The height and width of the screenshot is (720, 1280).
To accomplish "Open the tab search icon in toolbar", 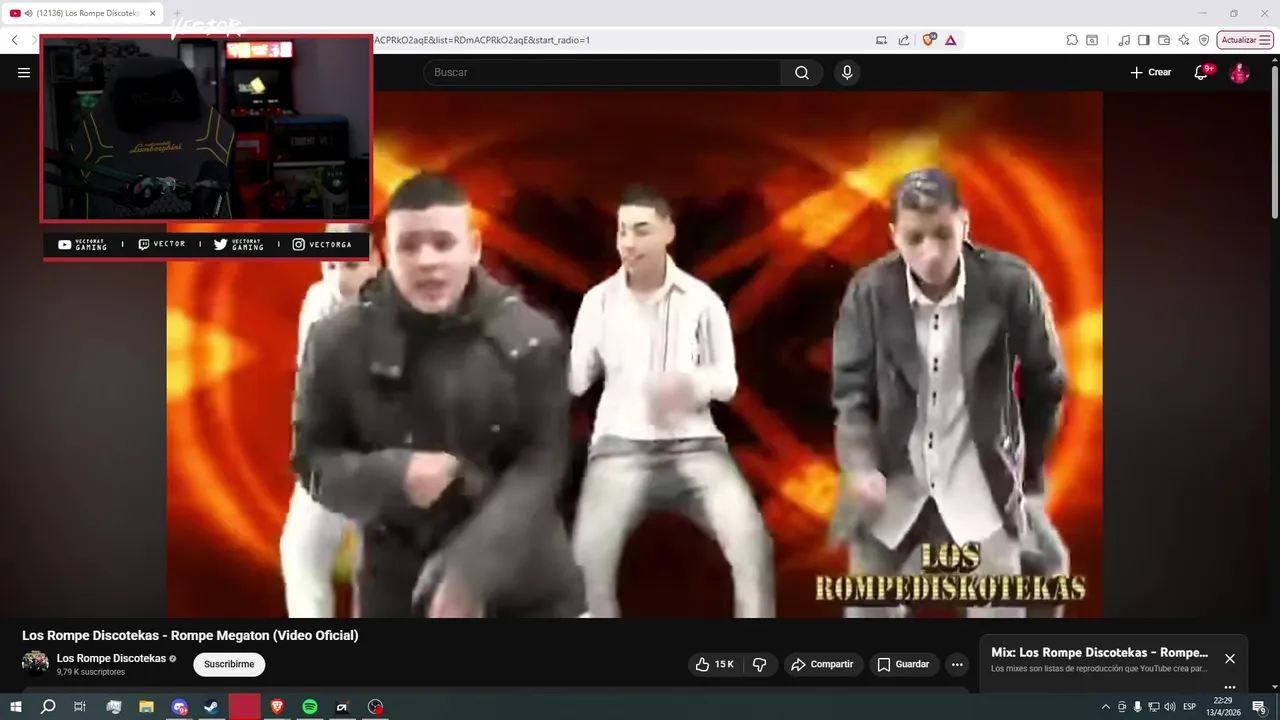I will tap(1092, 40).
